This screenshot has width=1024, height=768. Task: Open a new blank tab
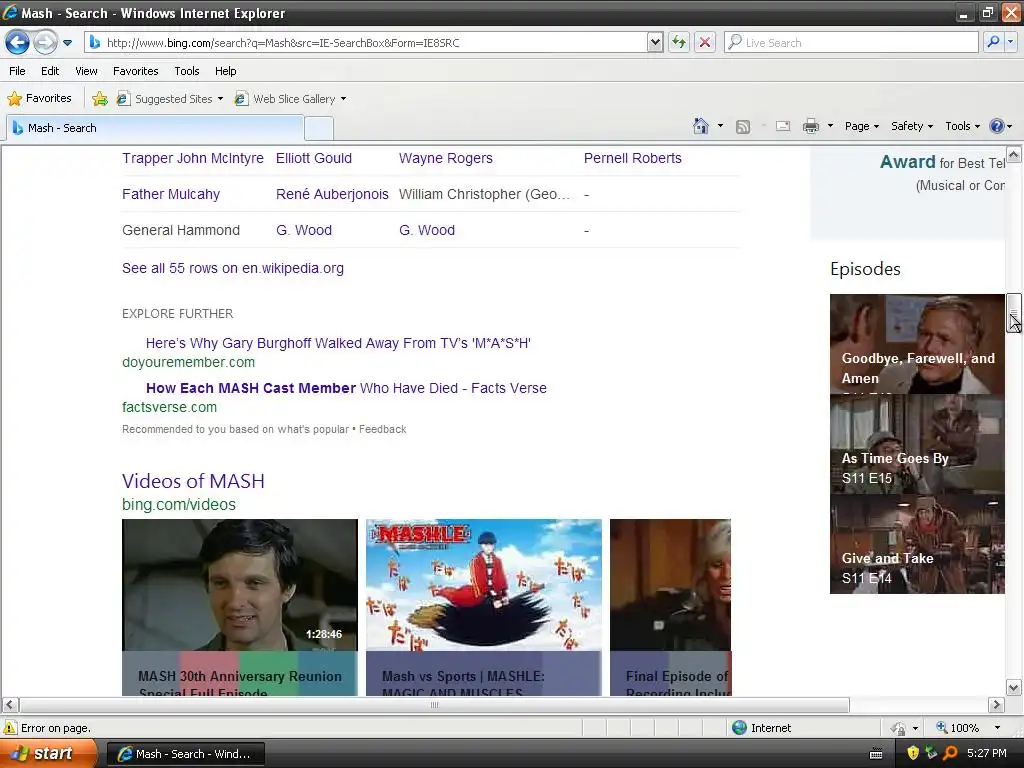(319, 129)
